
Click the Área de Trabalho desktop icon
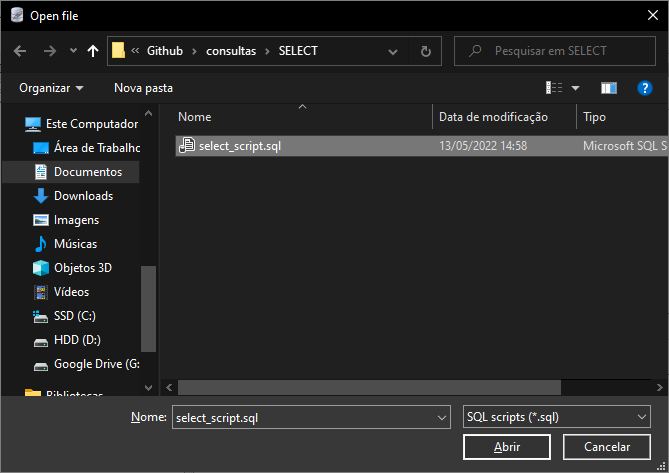click(41, 148)
